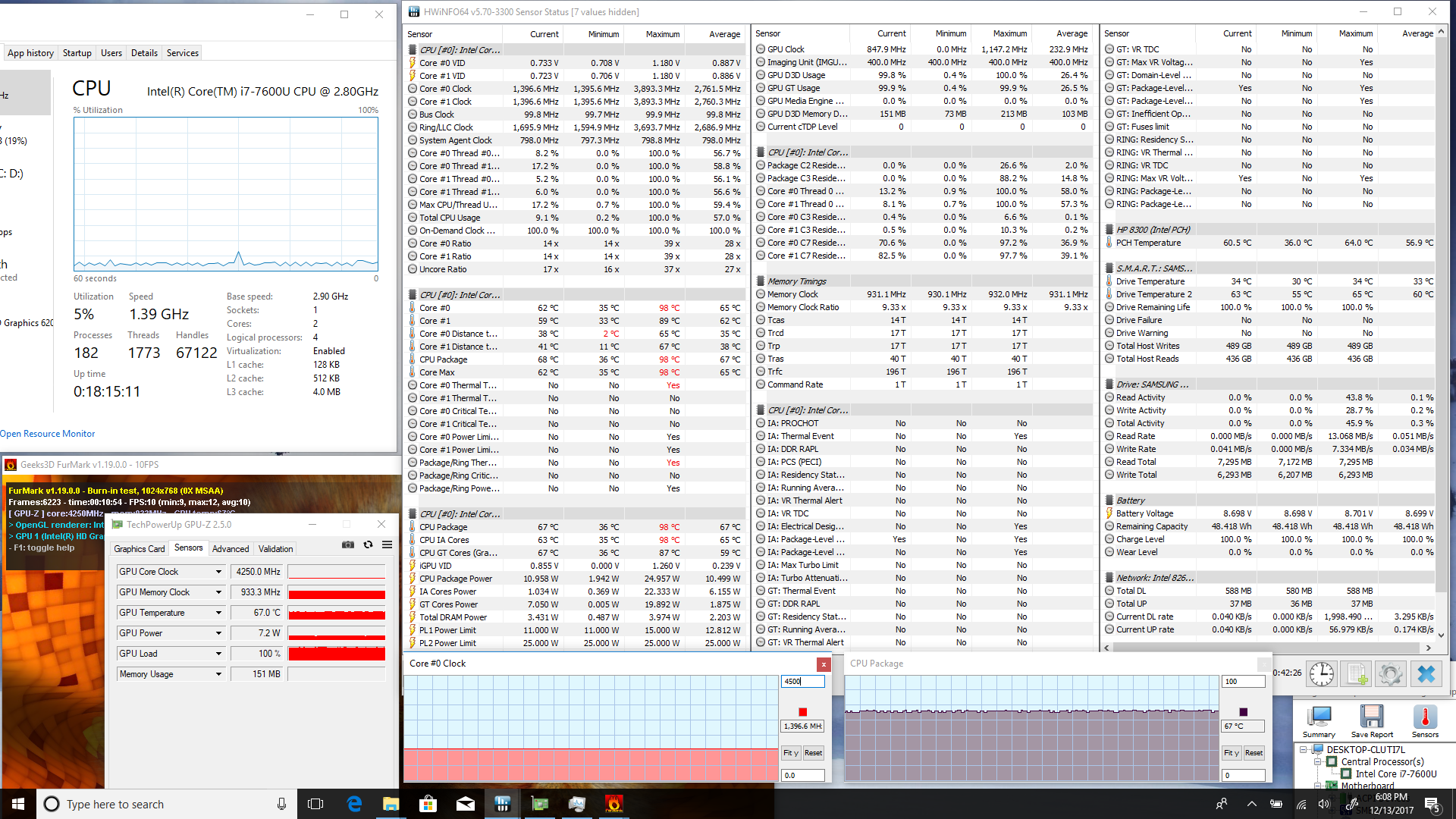The width and height of the screenshot is (1456, 819).
Task: Click the red Core #0 Clock color swatch
Action: pyautogui.click(x=802, y=712)
